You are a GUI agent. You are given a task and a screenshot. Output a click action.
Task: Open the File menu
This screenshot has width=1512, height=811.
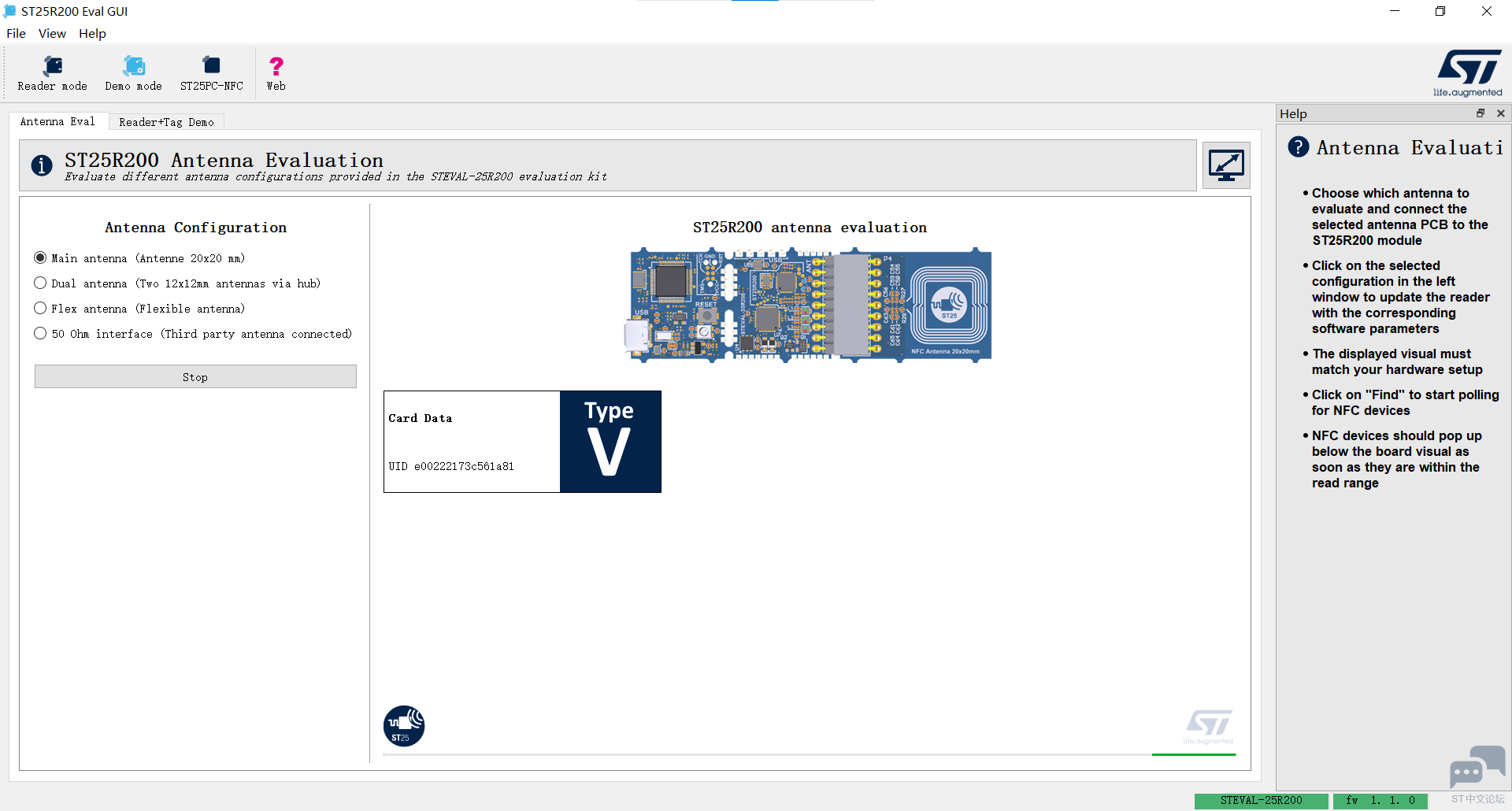tap(16, 33)
